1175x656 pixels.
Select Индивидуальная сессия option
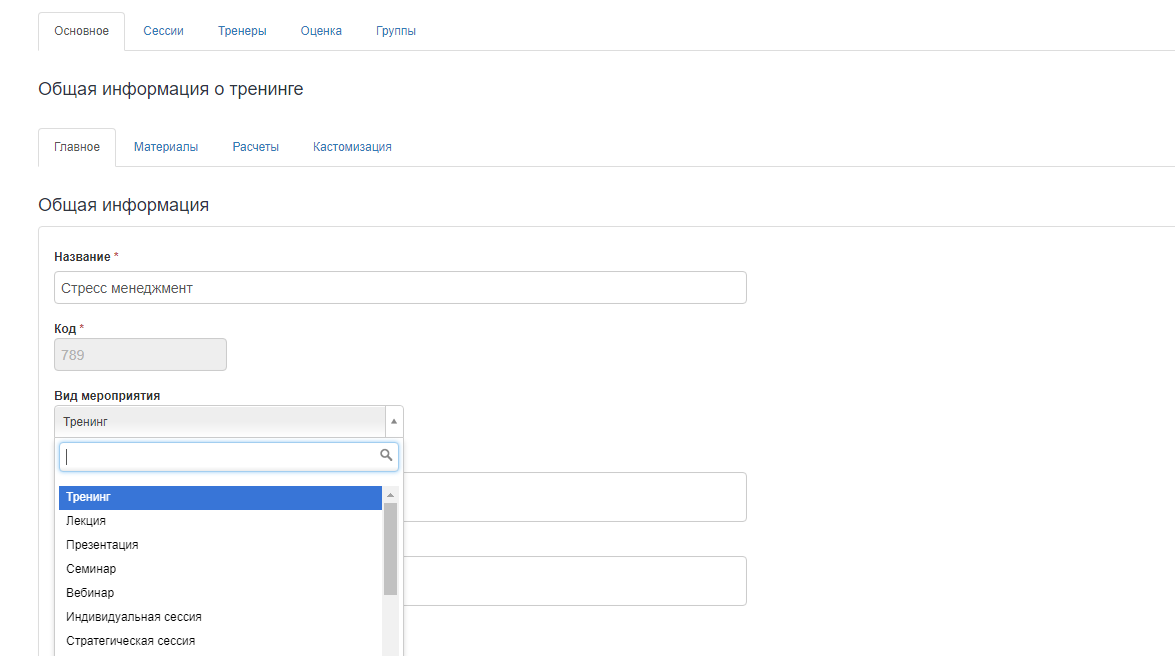(220, 617)
